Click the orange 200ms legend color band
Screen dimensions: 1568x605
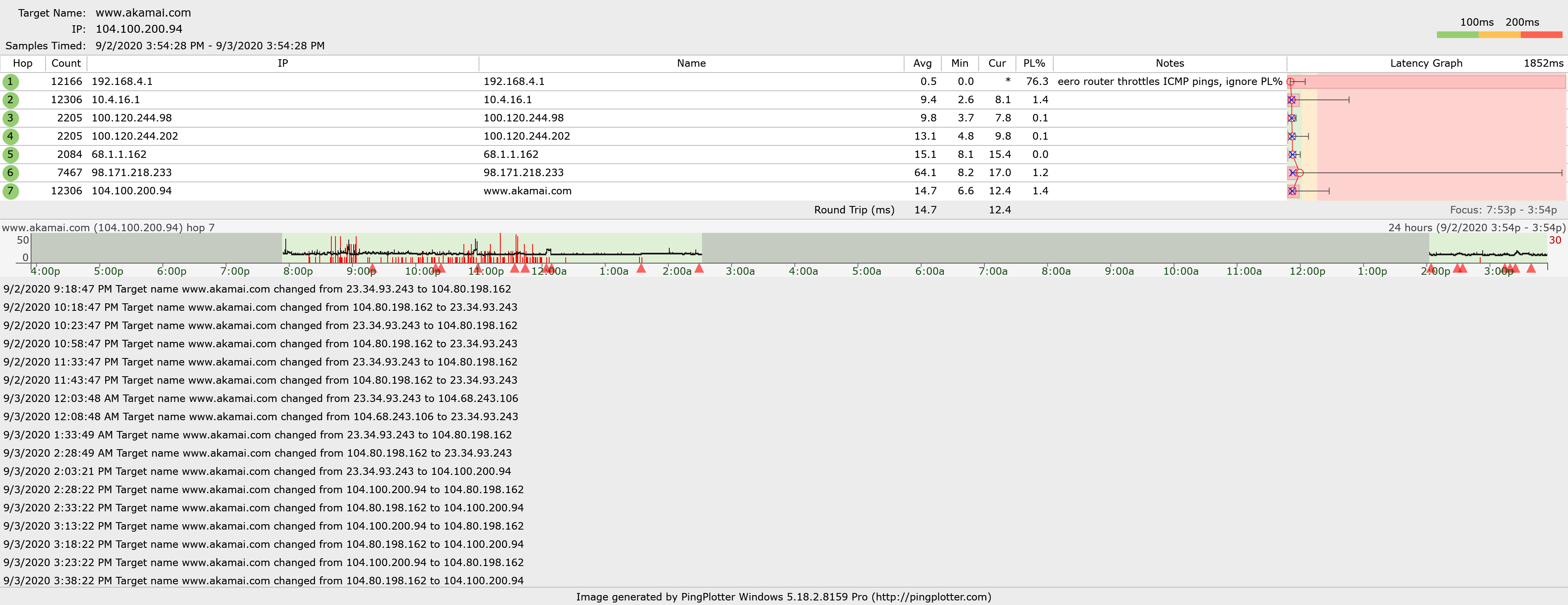(x=1500, y=35)
